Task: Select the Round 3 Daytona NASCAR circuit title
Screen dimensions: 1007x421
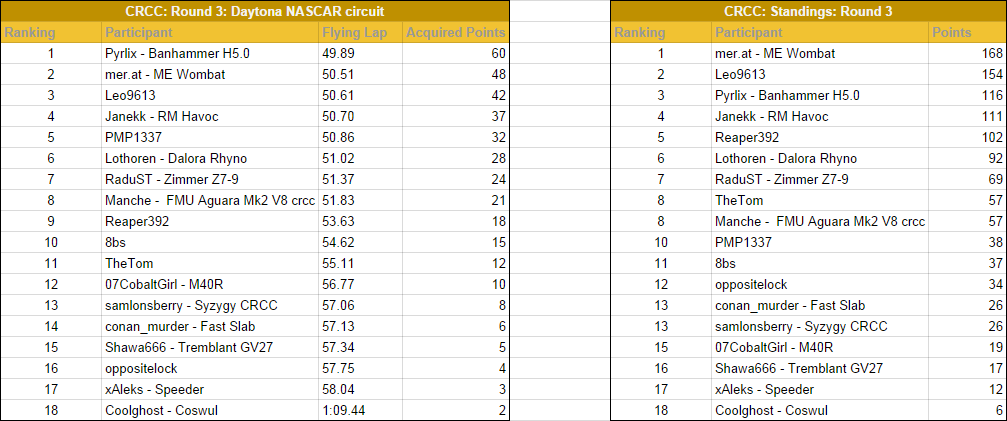Action: (x=255, y=11)
